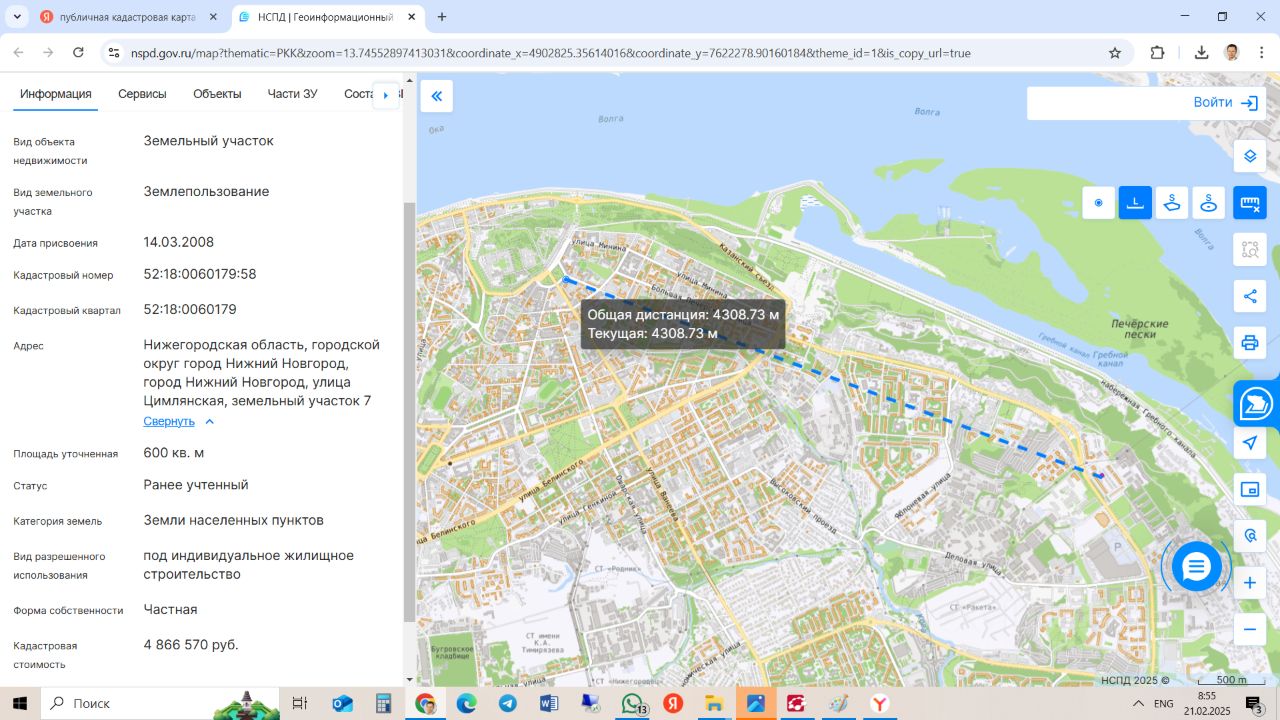The height and width of the screenshot is (720, 1280).
Task: Open the map layers panel
Action: (1249, 156)
